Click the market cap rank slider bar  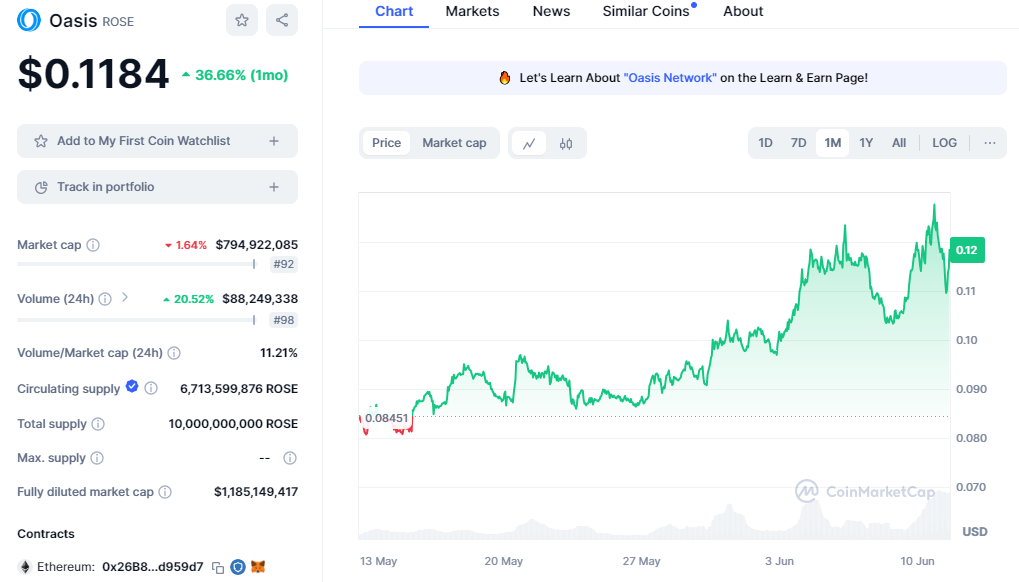coord(136,264)
